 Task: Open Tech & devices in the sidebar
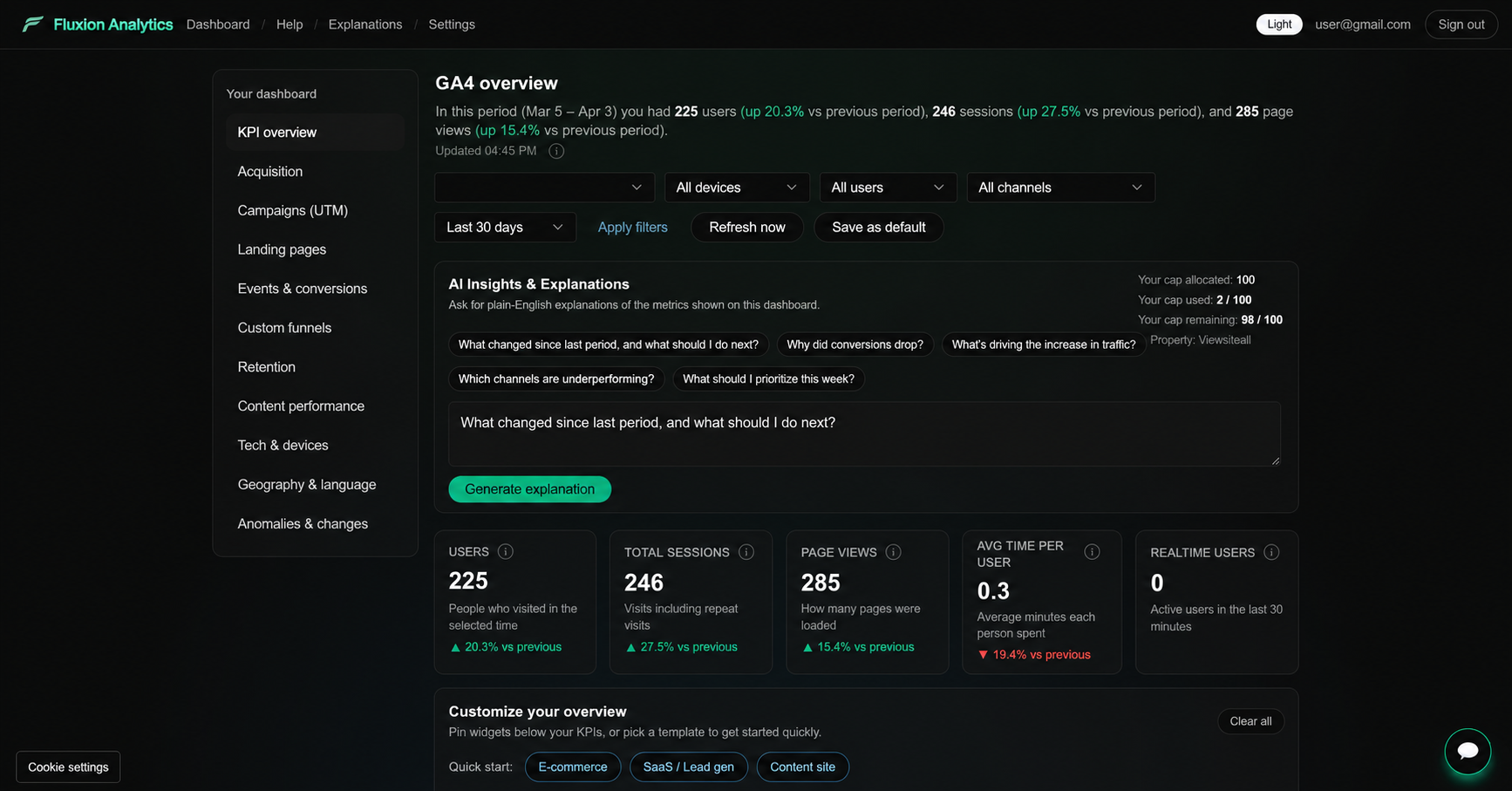(x=315, y=446)
